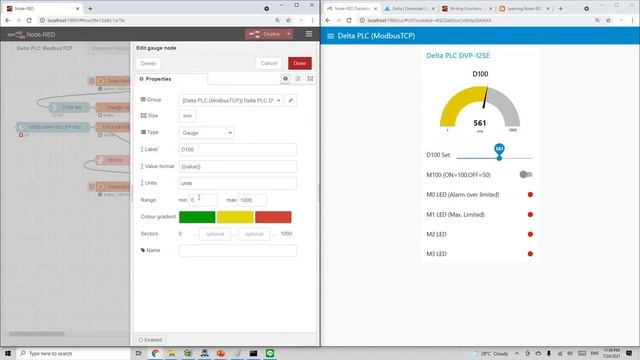The image size is (640, 360).
Task: Open the Group dropdown
Action: pyautogui.click(x=231, y=100)
